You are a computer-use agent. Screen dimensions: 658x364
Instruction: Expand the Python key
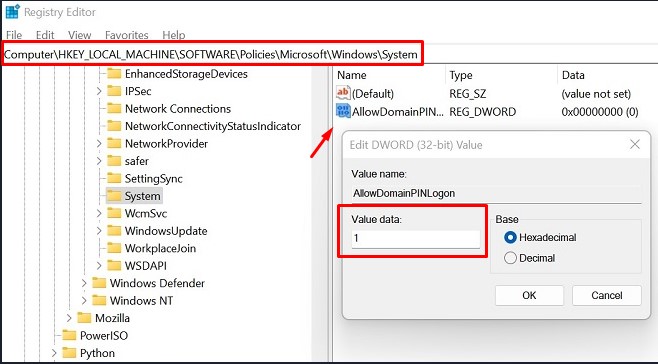54,353
